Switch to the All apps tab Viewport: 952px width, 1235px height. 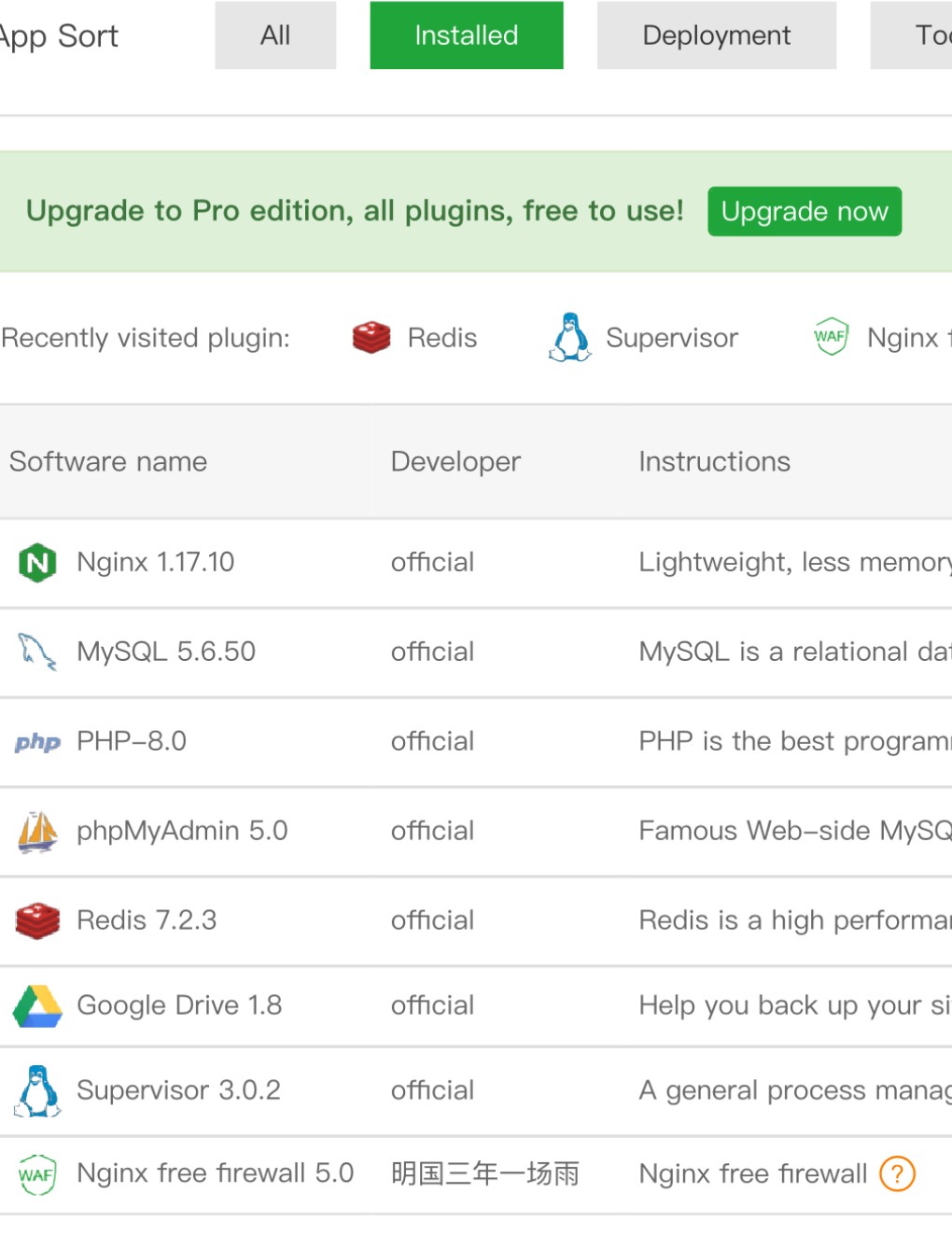pyautogui.click(x=275, y=35)
